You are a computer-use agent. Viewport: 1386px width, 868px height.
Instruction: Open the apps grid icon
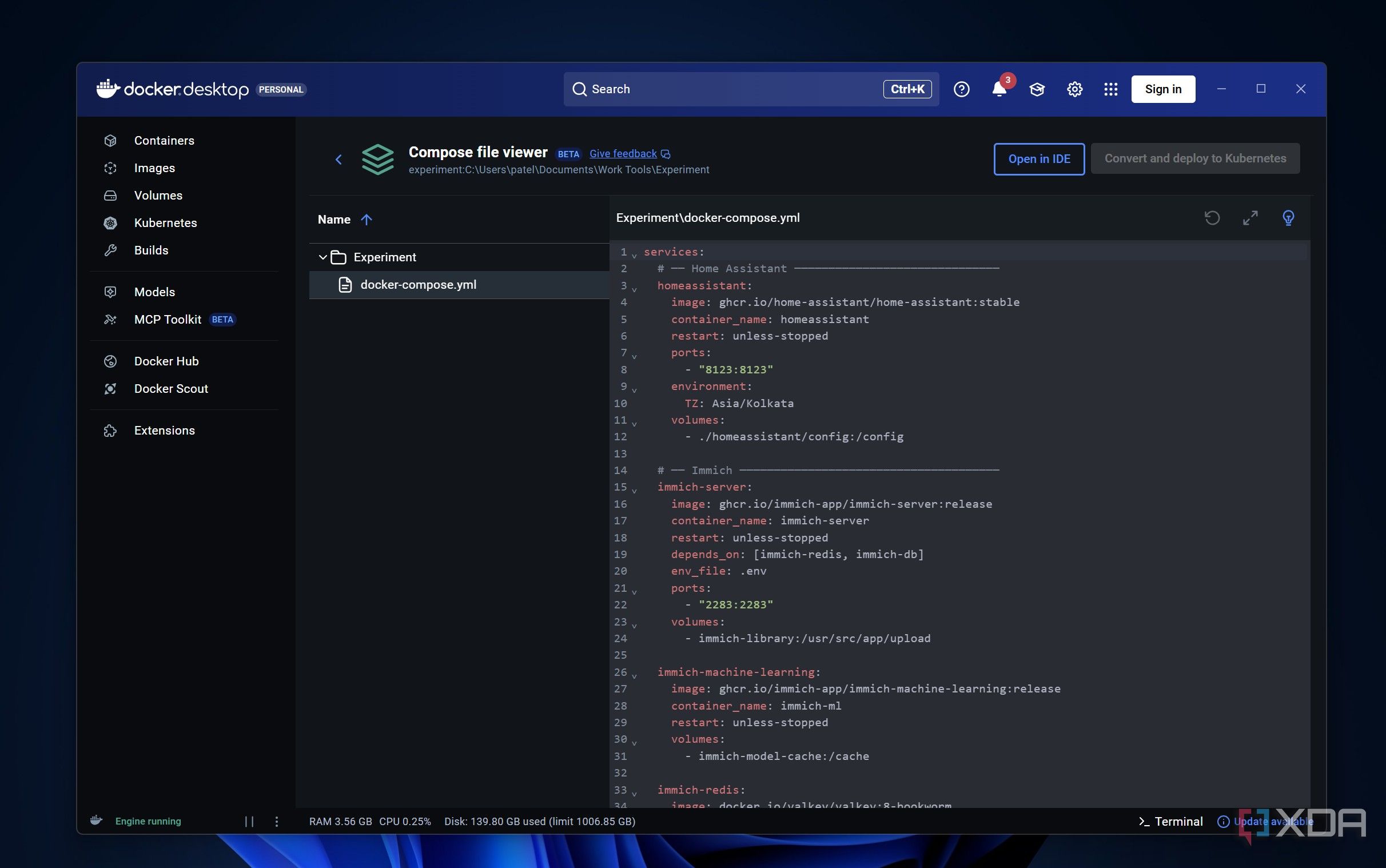pos(1110,89)
